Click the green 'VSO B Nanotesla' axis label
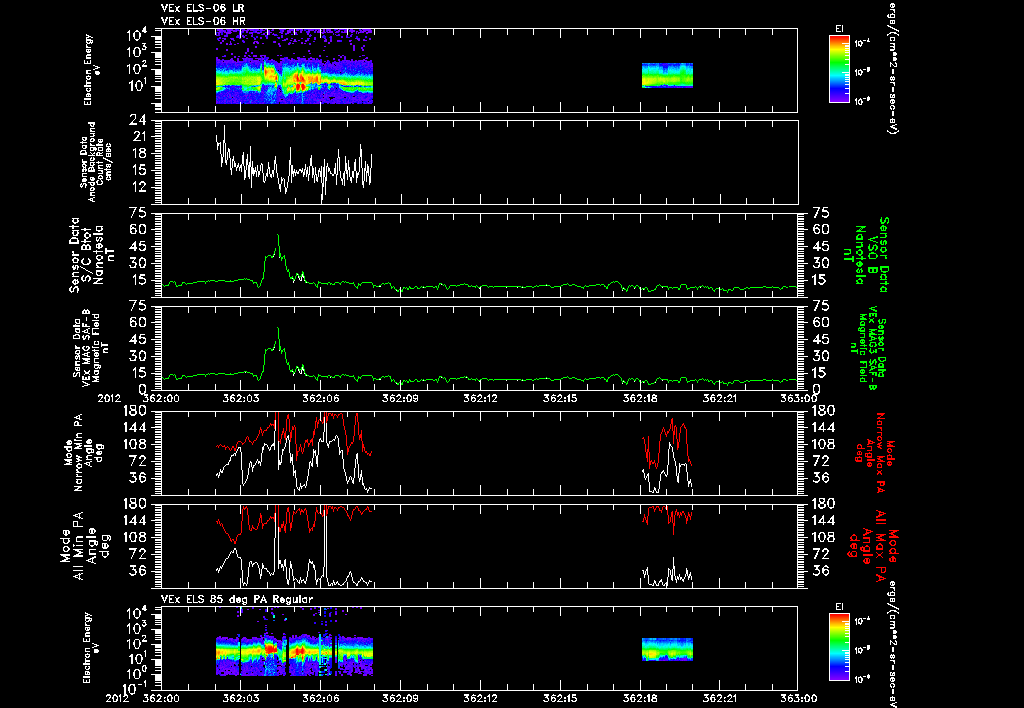 (865, 255)
